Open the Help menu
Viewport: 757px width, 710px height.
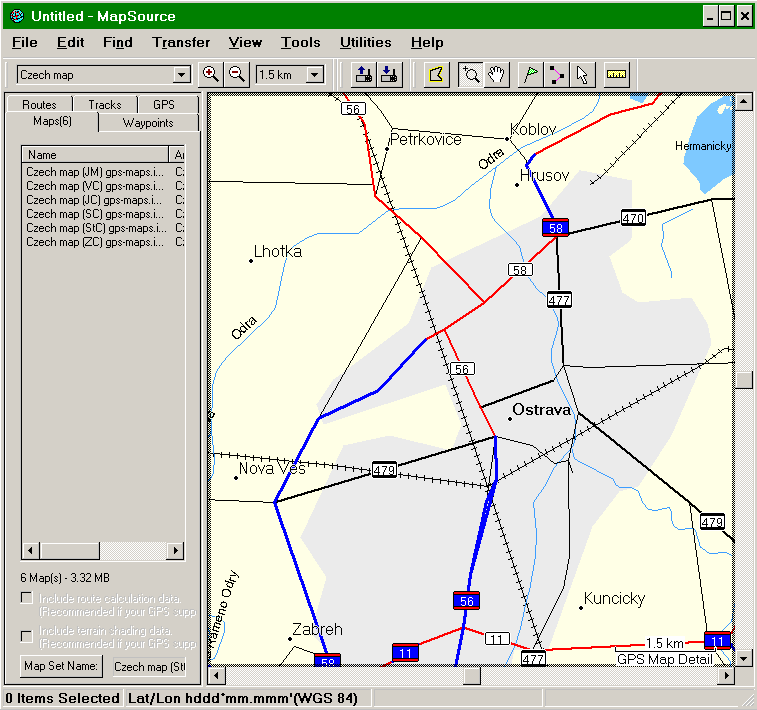pos(427,42)
